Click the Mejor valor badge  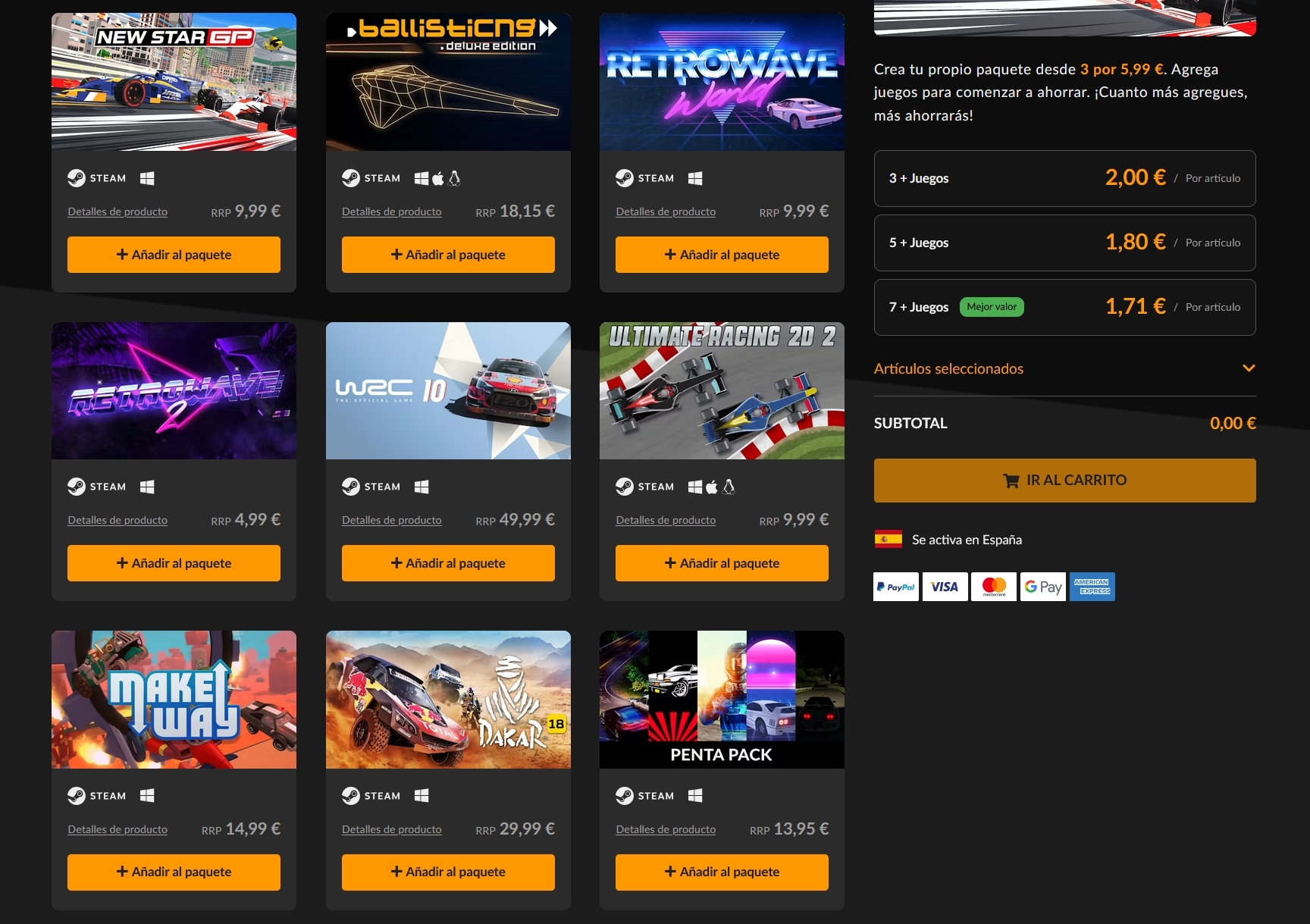[992, 307]
